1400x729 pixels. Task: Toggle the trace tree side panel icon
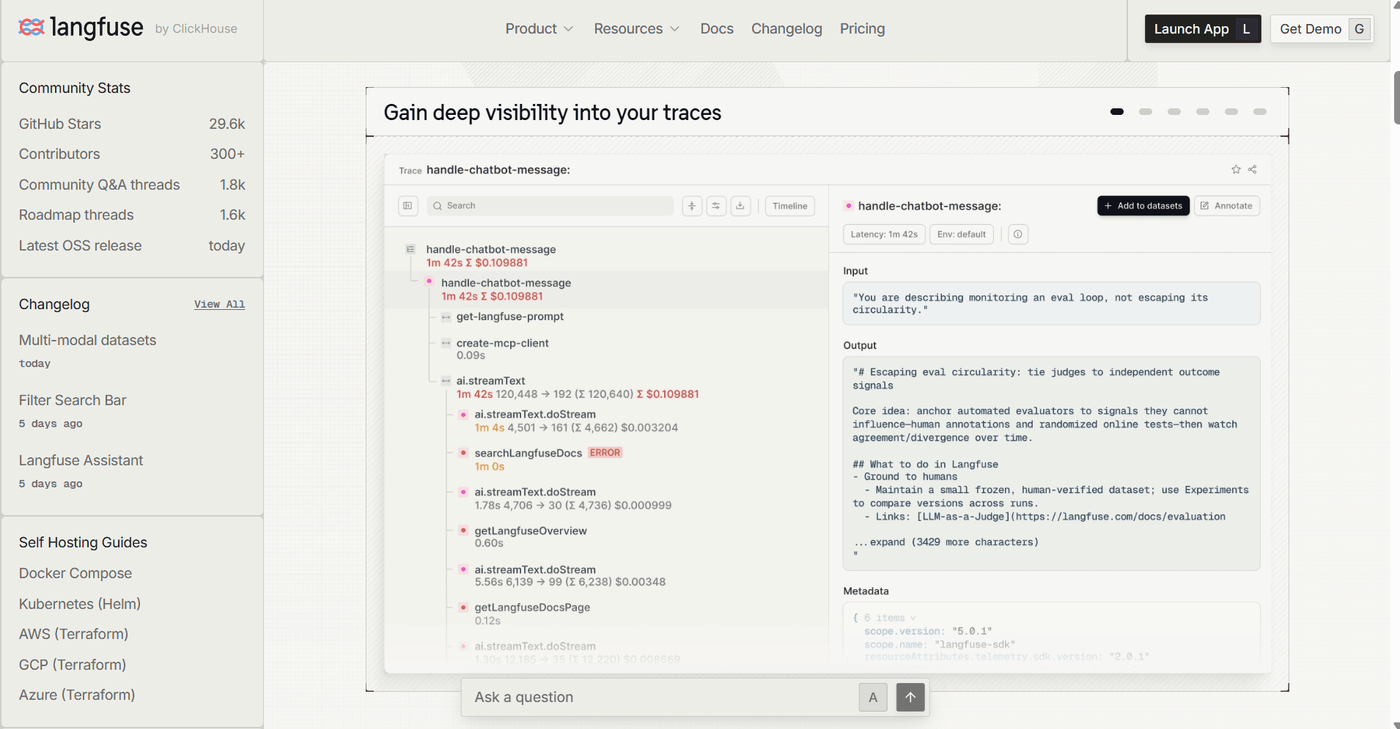408,206
